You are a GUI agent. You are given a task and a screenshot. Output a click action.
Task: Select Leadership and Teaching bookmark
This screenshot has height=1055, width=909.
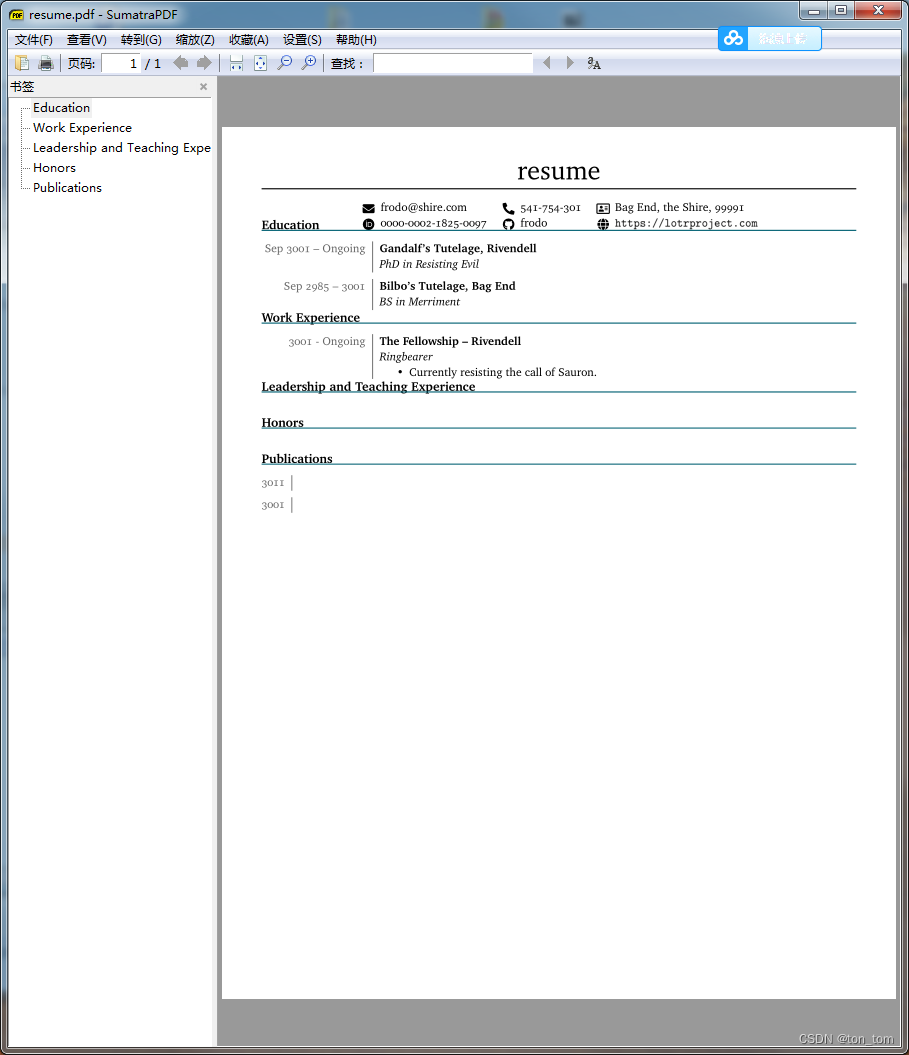tap(121, 148)
